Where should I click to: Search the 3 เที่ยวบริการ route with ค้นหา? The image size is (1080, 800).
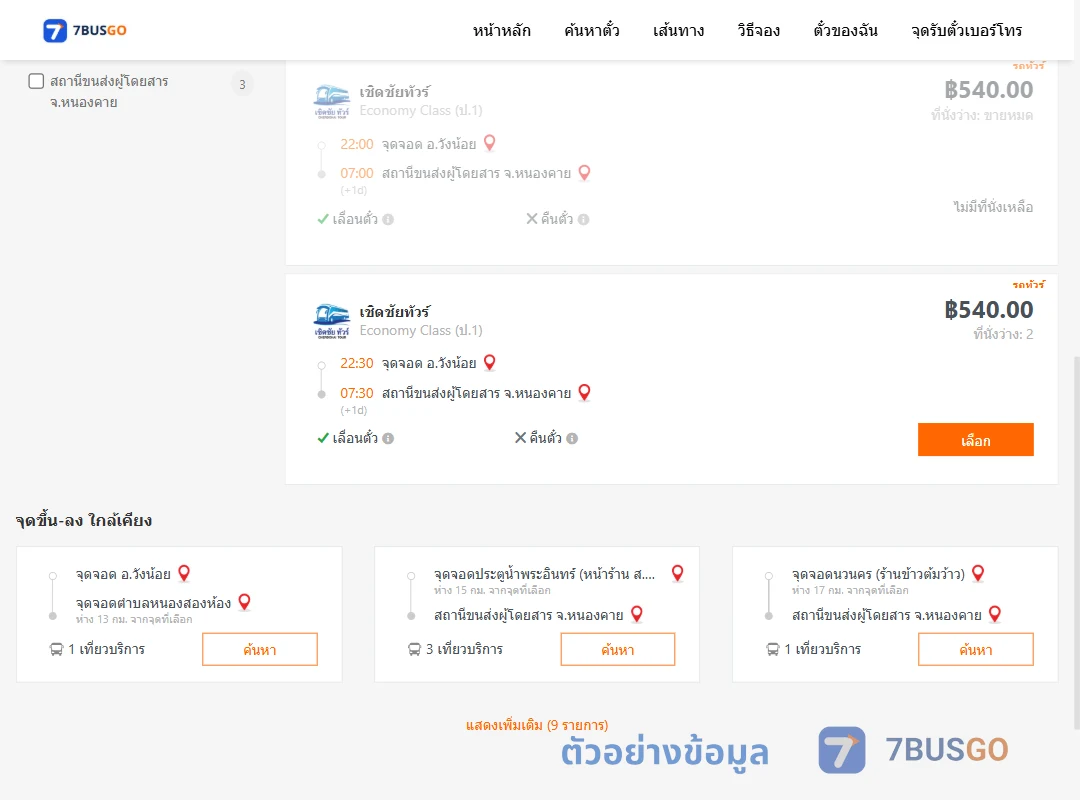coord(618,649)
